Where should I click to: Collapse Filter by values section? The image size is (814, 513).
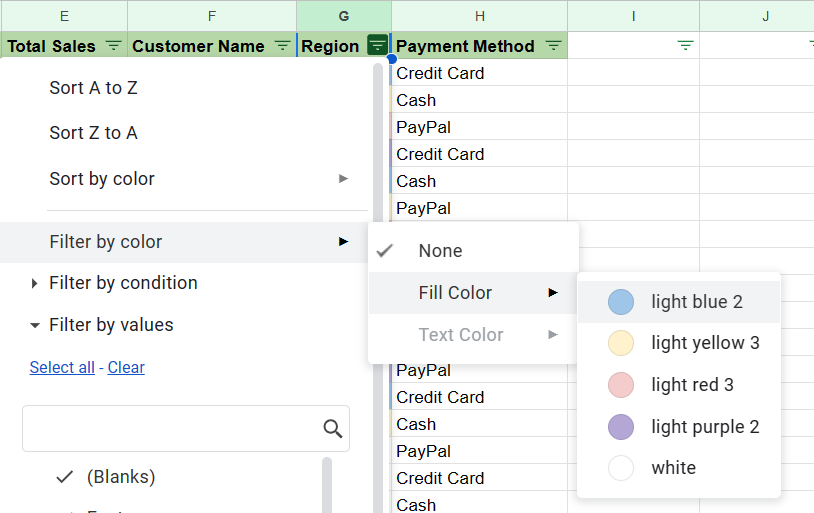pyautogui.click(x=35, y=326)
